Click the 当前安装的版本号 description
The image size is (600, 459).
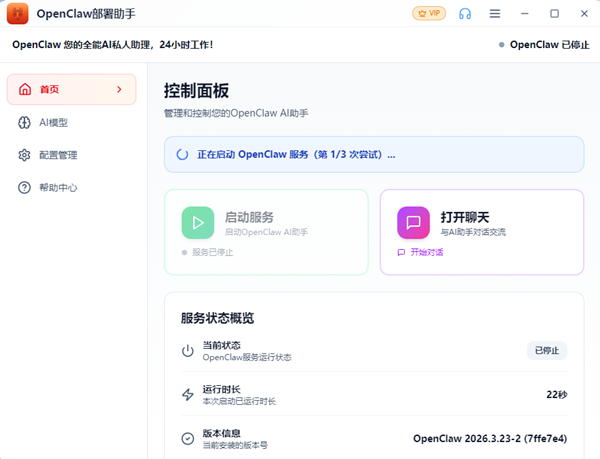[235, 445]
